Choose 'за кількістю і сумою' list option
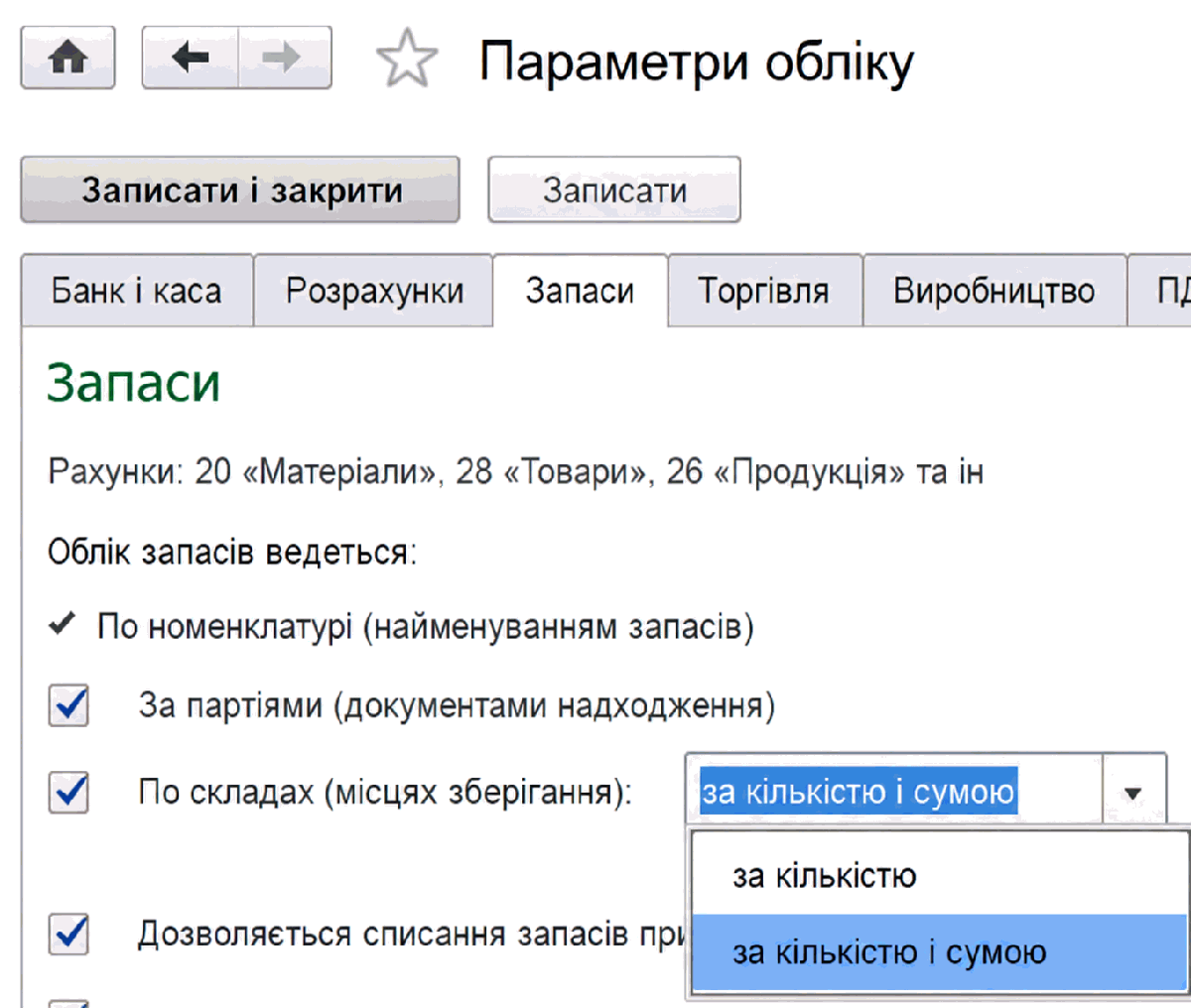1191x1008 pixels. click(x=939, y=952)
